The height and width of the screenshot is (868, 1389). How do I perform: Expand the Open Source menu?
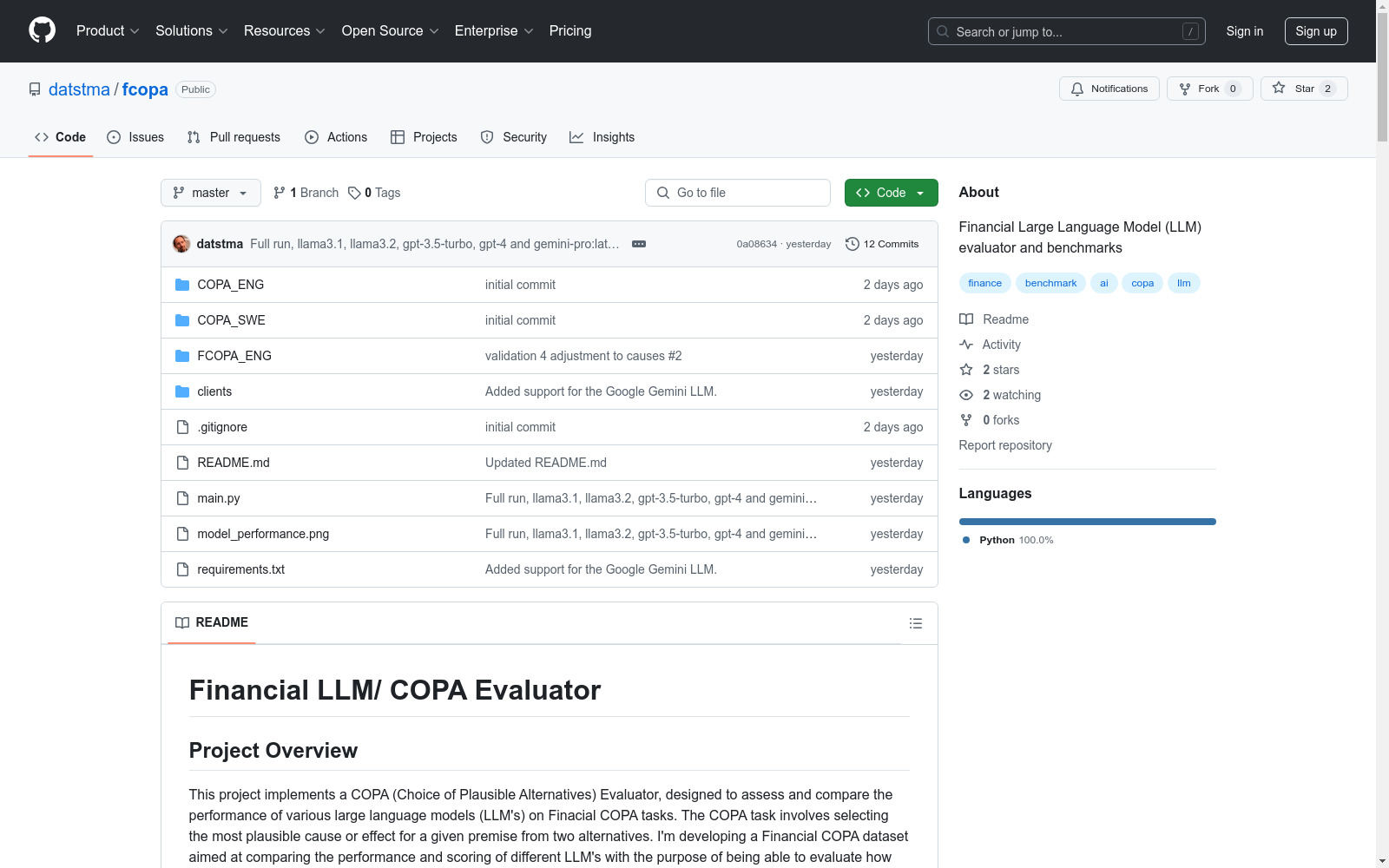[391, 31]
